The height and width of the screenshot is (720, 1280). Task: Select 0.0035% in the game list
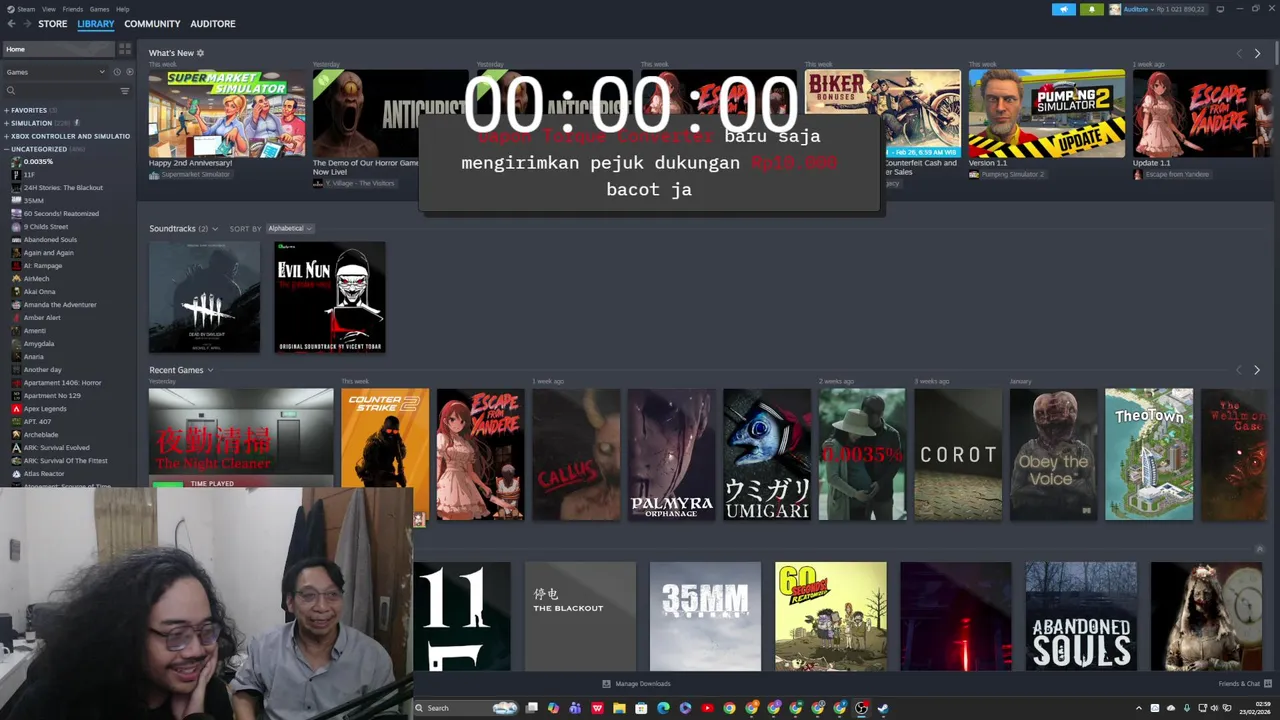coord(38,162)
